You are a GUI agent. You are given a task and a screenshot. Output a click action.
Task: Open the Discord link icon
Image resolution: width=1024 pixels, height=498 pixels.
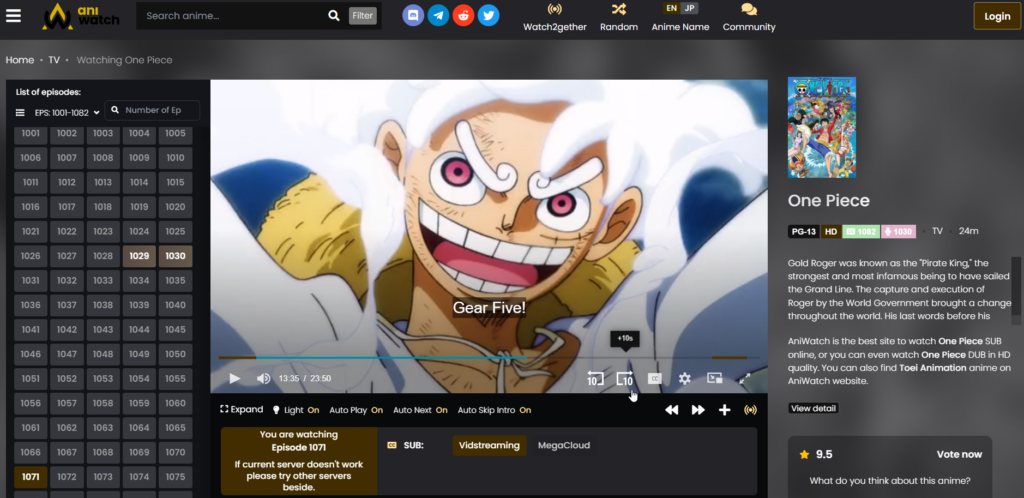pos(413,15)
